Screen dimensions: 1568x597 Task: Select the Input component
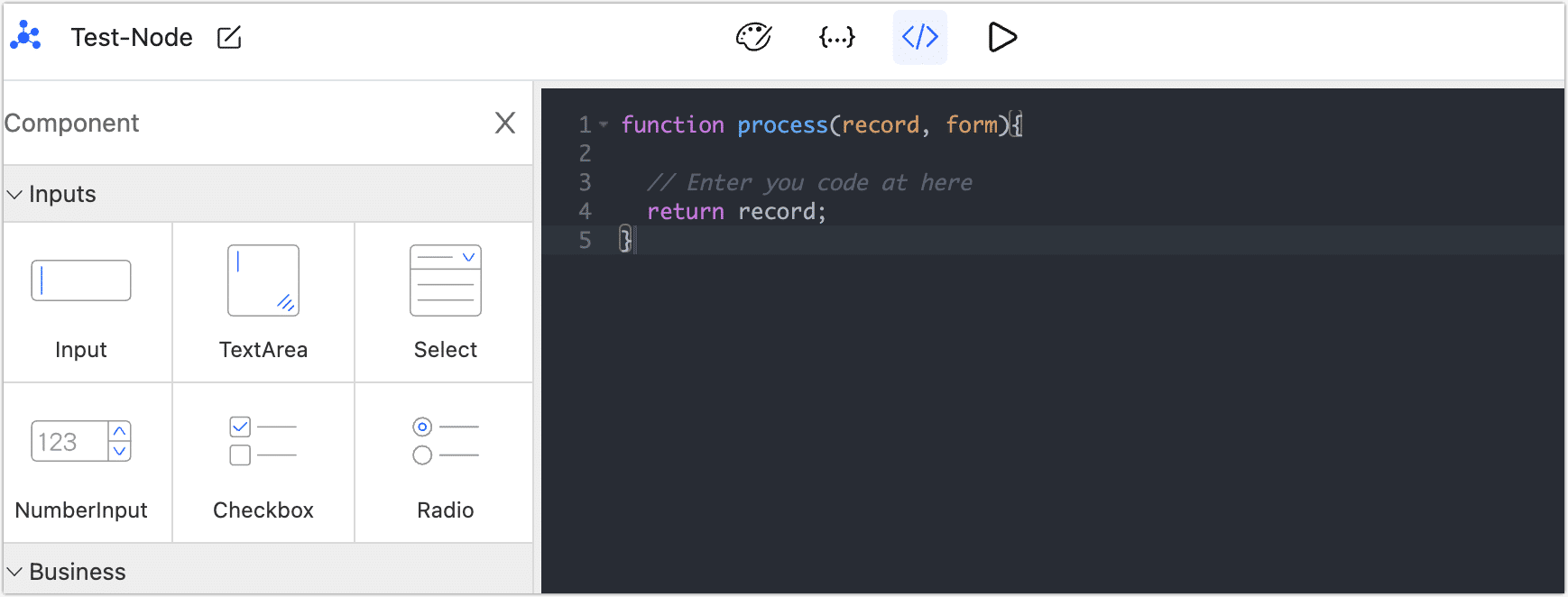point(81,302)
